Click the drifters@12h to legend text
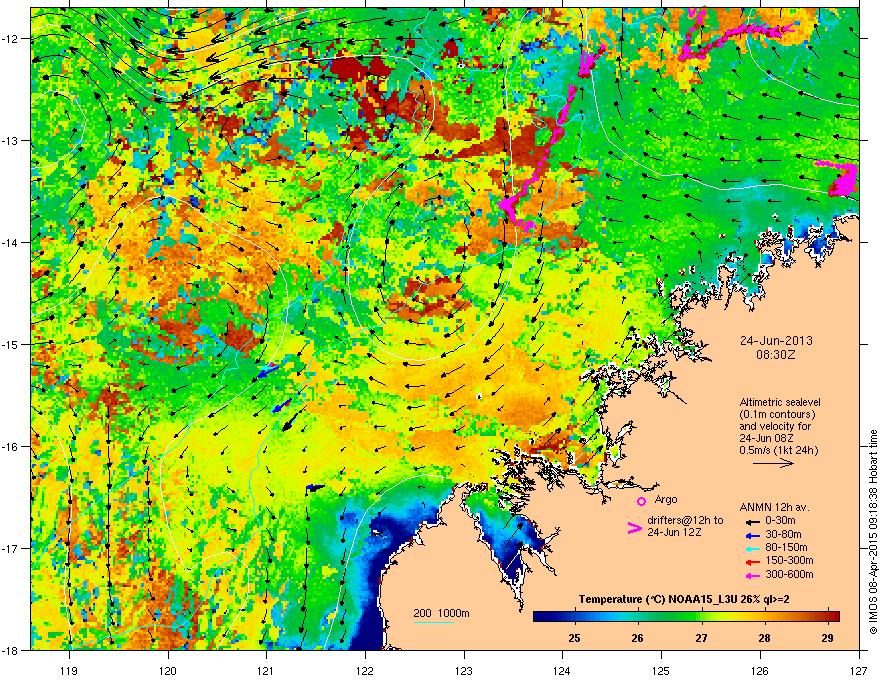The height and width of the screenshot is (680, 880). (685, 521)
